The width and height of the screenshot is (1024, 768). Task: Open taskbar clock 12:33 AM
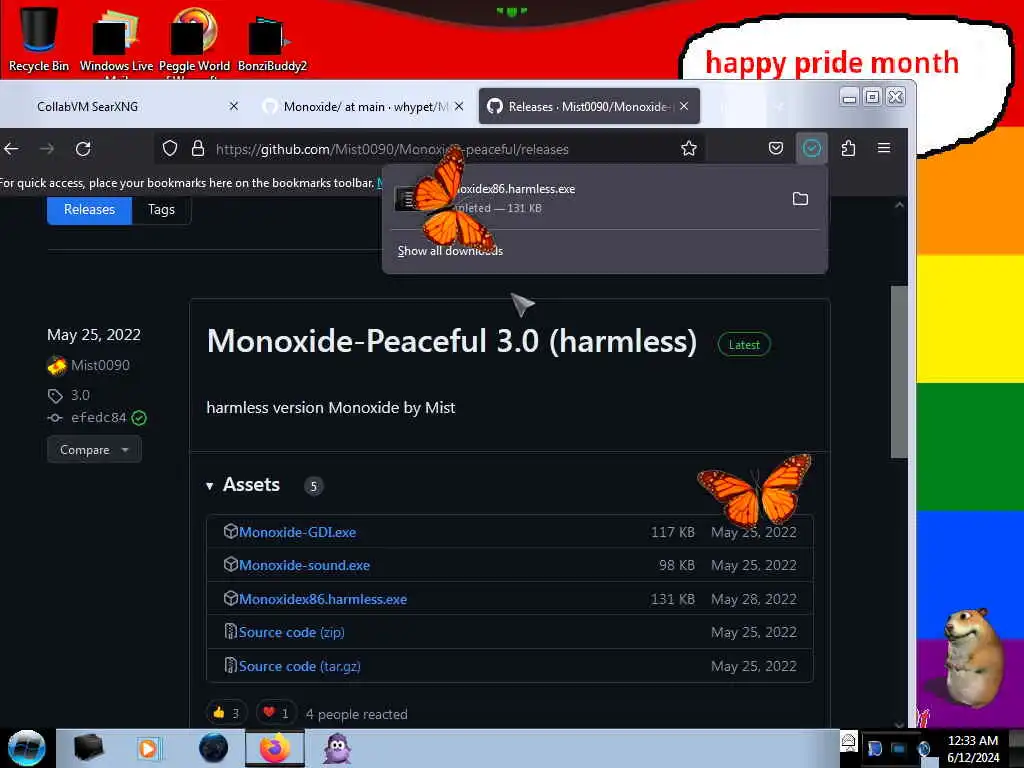point(973,749)
